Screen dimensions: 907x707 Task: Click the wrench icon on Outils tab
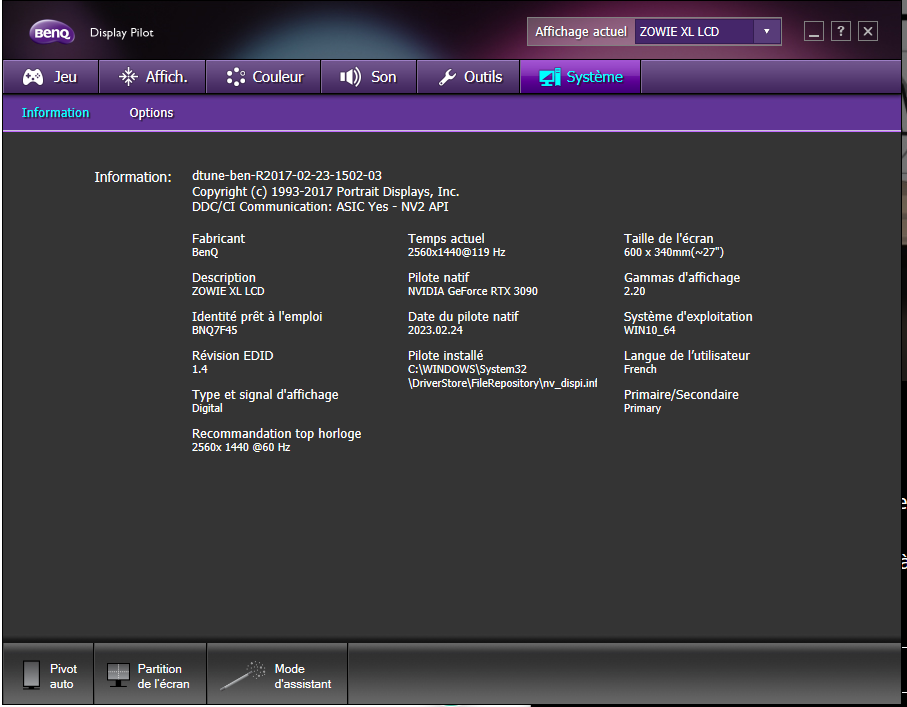[447, 77]
